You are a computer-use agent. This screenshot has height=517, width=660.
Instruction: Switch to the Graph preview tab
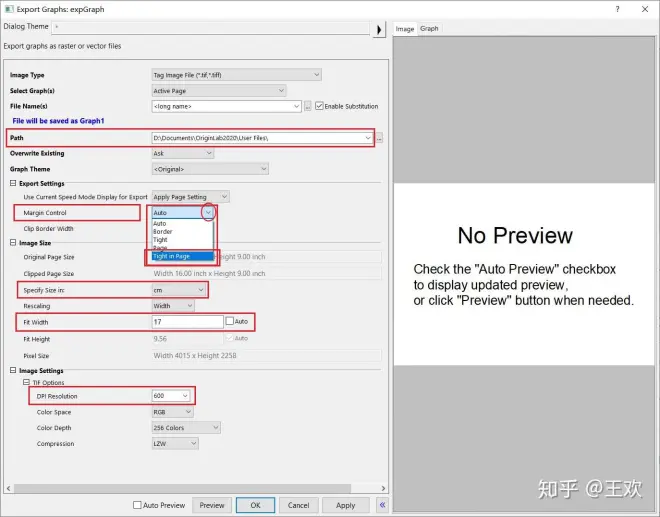[429, 28]
